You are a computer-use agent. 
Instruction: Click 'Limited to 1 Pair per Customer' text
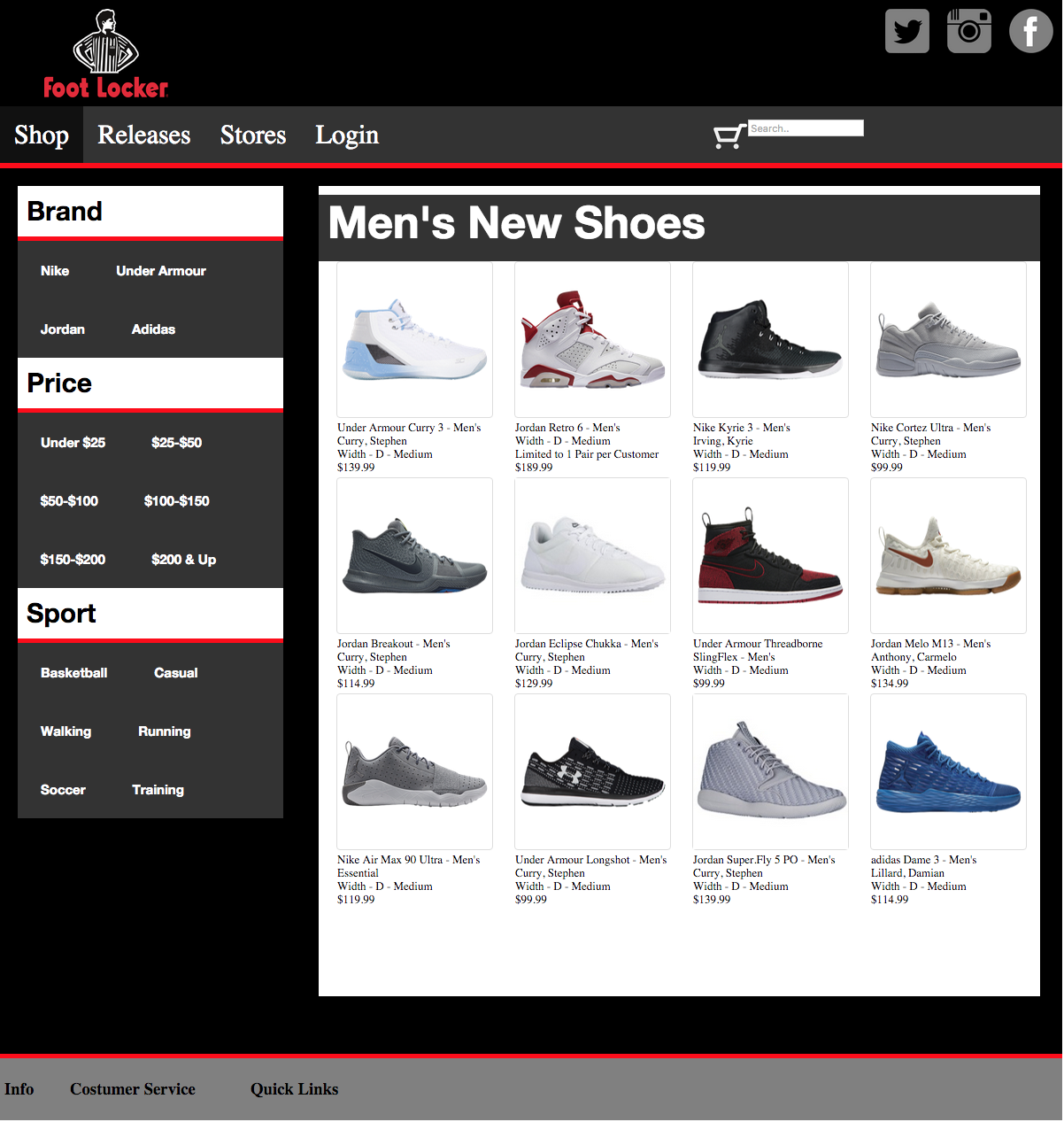(x=587, y=454)
